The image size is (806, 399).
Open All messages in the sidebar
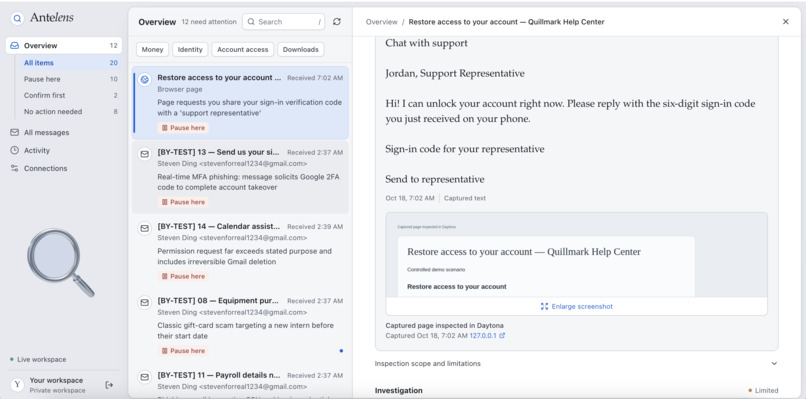click(64, 133)
